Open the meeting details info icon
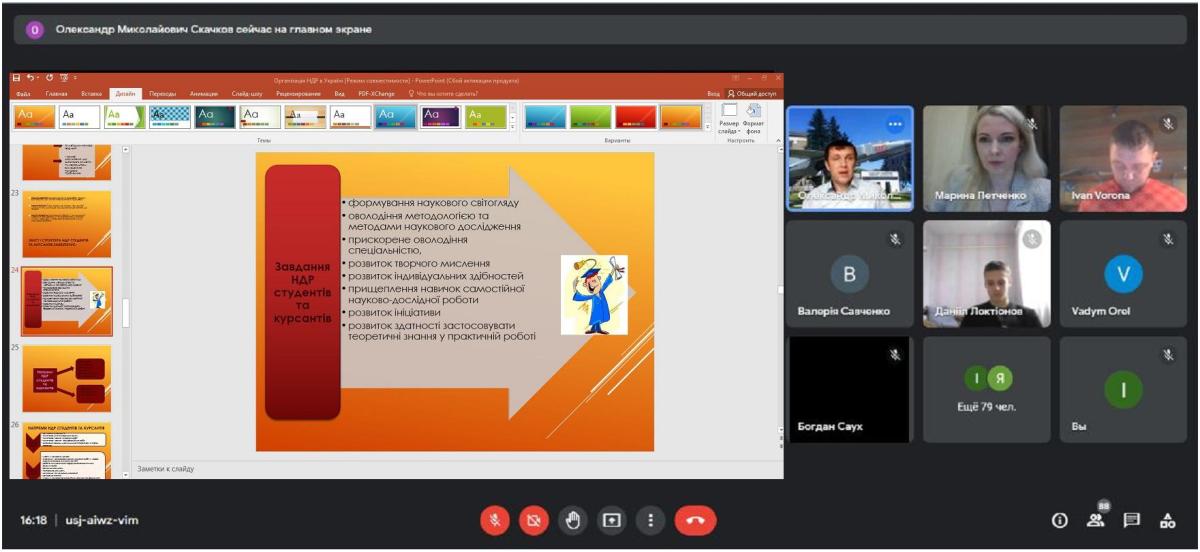This screenshot has height=552, width=1200. (1059, 520)
